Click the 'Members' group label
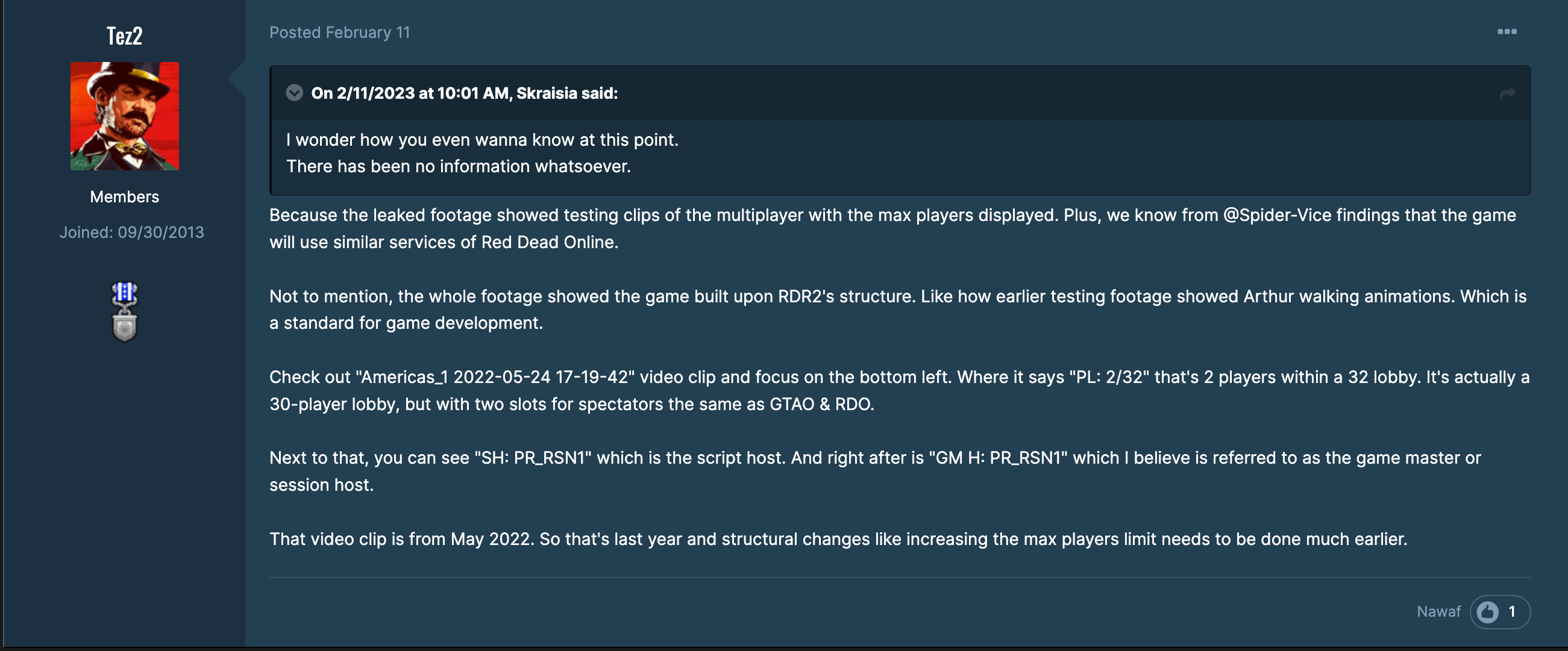1568x651 pixels. point(124,196)
